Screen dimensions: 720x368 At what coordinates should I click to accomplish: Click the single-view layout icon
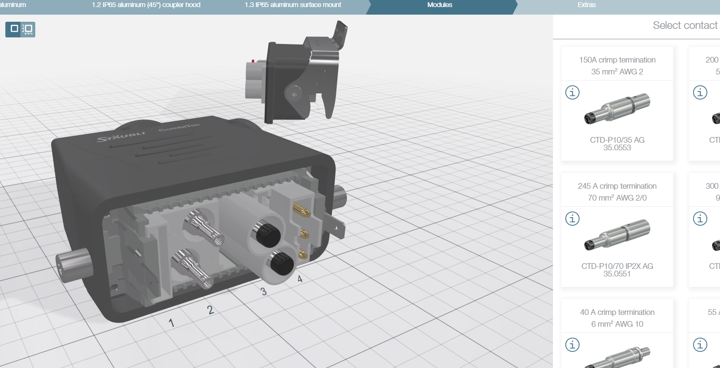point(14,29)
